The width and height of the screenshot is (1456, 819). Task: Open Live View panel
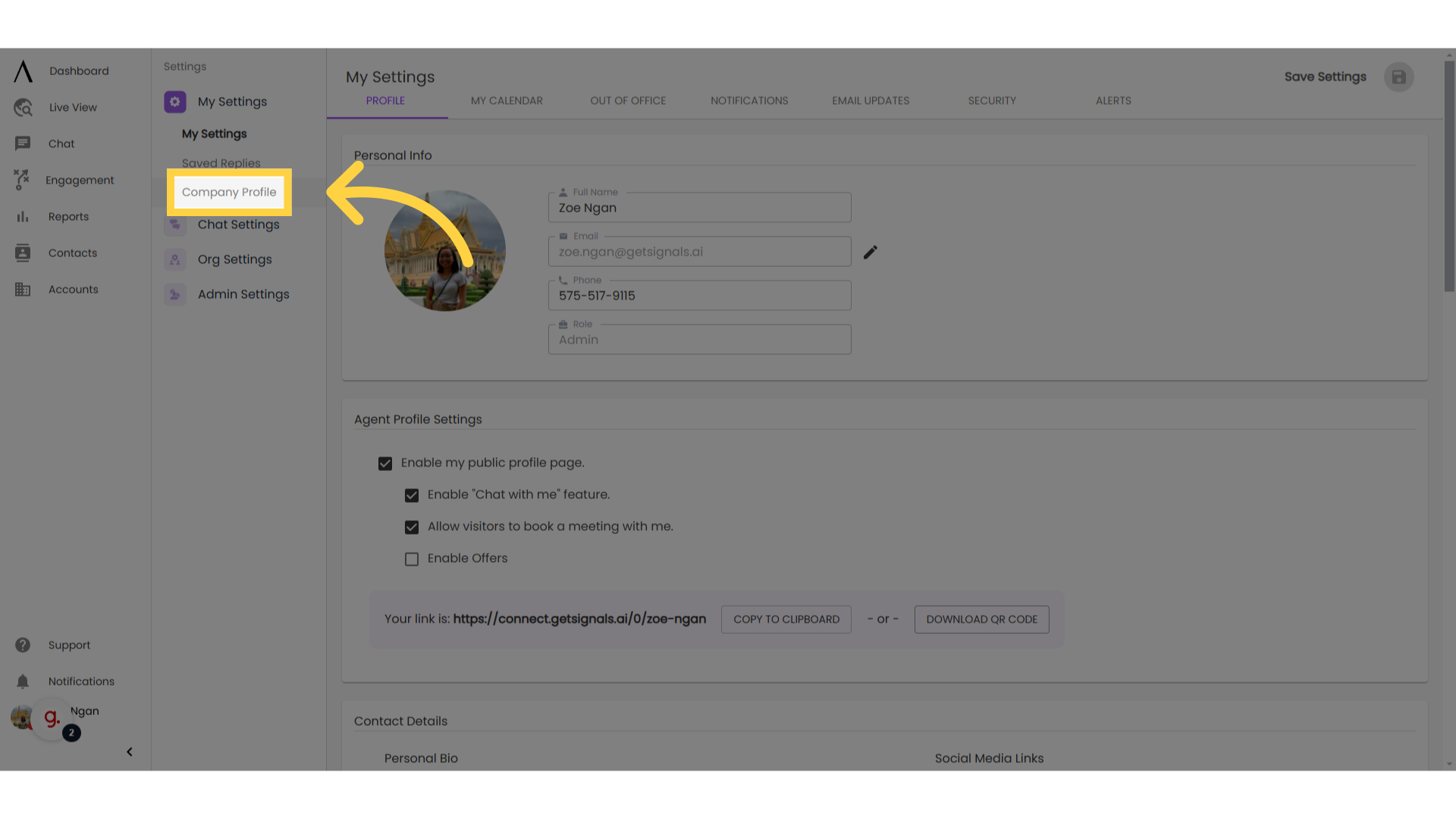[x=73, y=107]
